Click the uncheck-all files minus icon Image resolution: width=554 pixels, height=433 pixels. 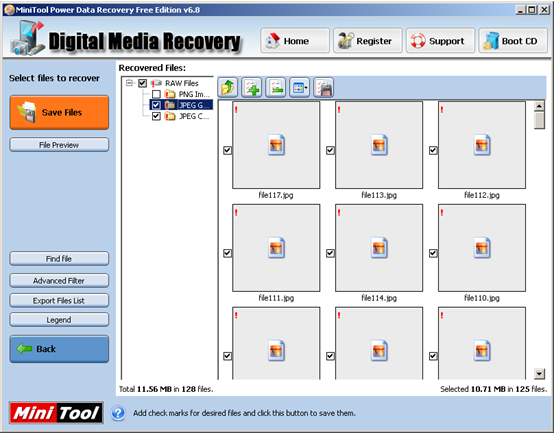pyautogui.click(x=276, y=87)
